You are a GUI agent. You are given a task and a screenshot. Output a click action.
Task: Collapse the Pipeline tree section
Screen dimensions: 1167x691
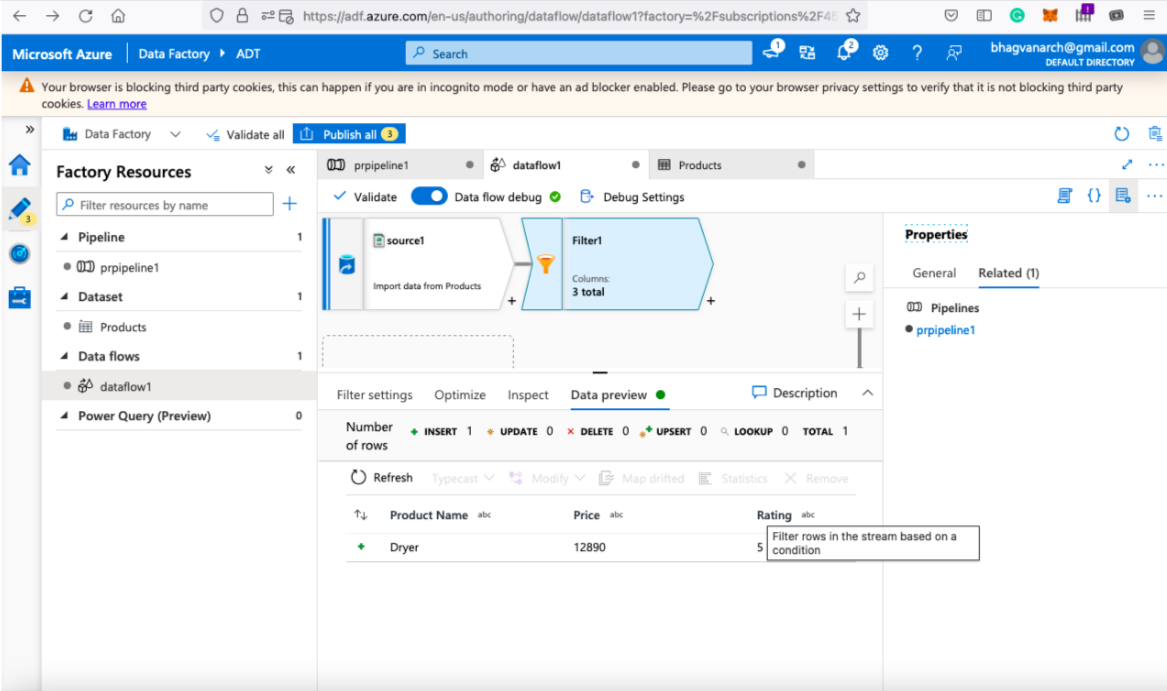[x=65, y=237]
